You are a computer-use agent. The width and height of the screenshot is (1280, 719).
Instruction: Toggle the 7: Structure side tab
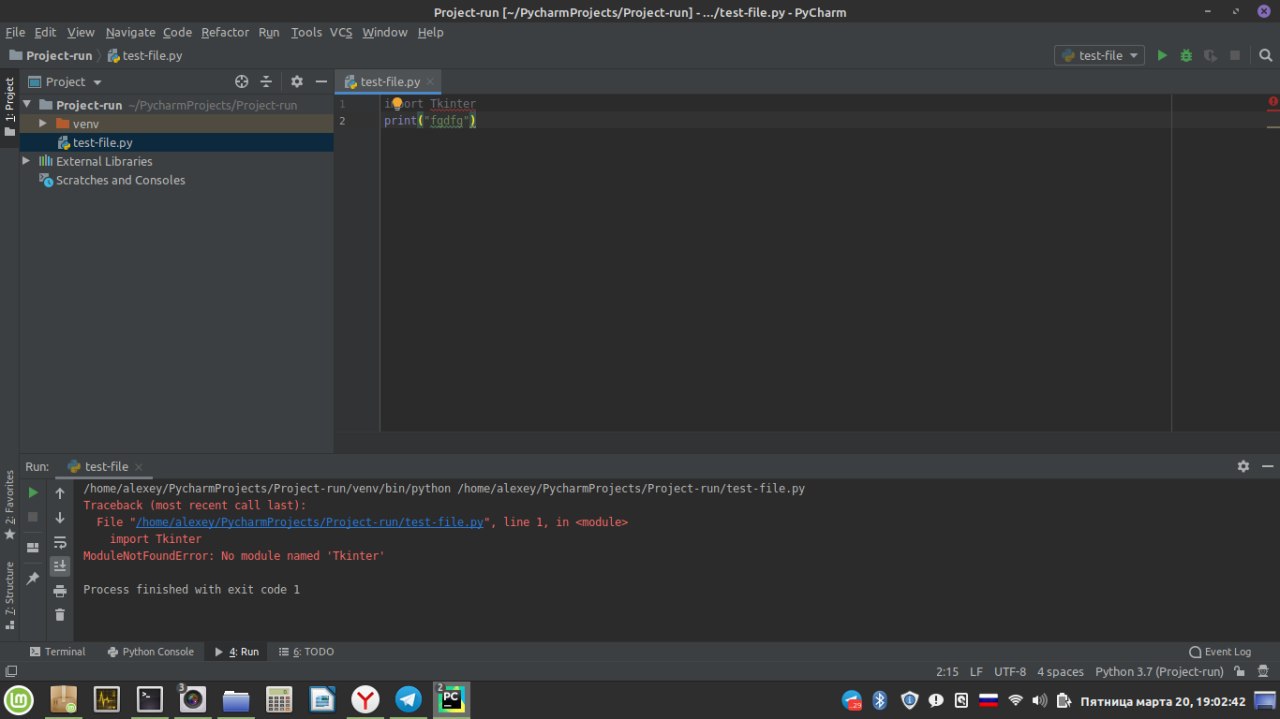pyautogui.click(x=10, y=595)
